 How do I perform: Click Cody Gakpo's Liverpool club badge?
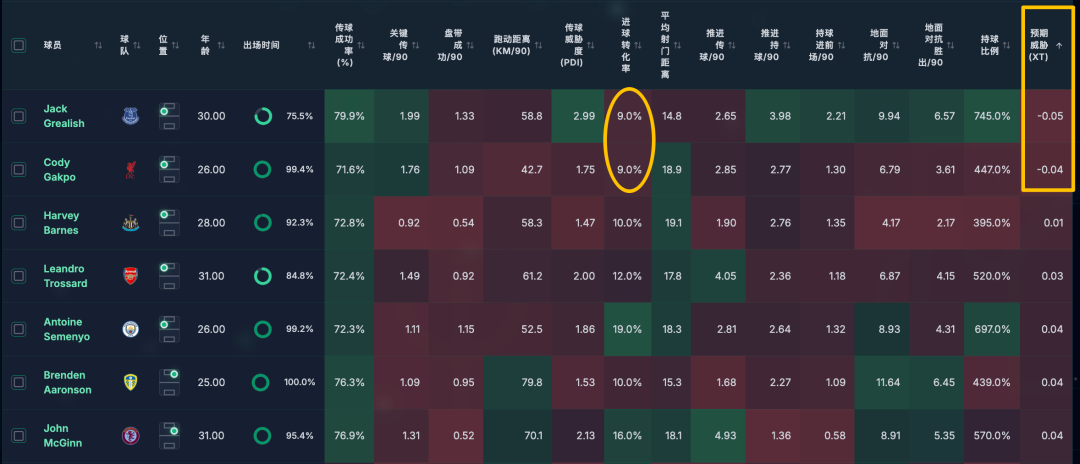[130, 169]
